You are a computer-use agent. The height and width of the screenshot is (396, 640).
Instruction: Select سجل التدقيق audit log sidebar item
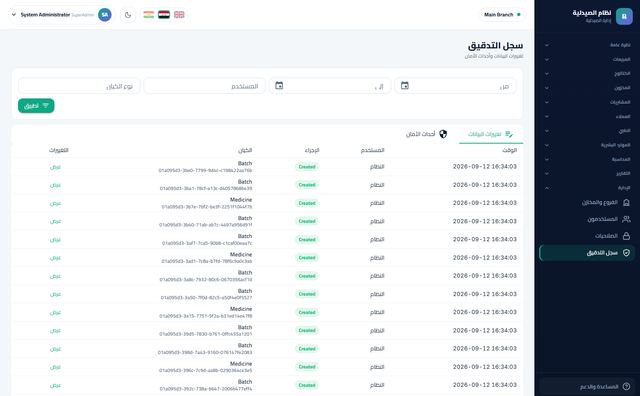587,253
